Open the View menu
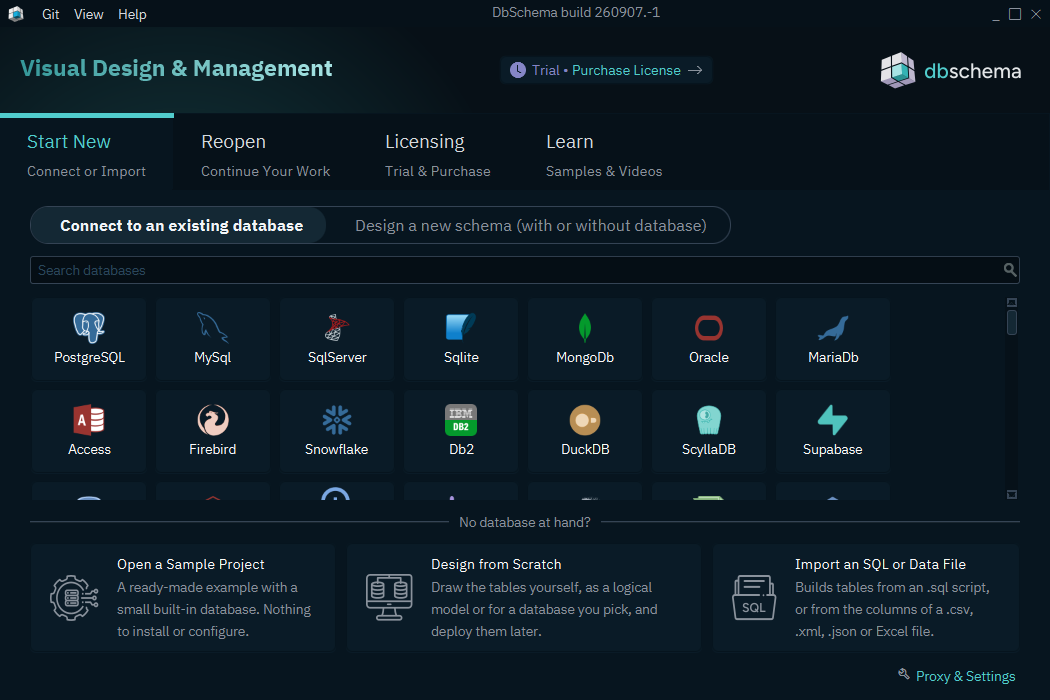 coord(88,14)
